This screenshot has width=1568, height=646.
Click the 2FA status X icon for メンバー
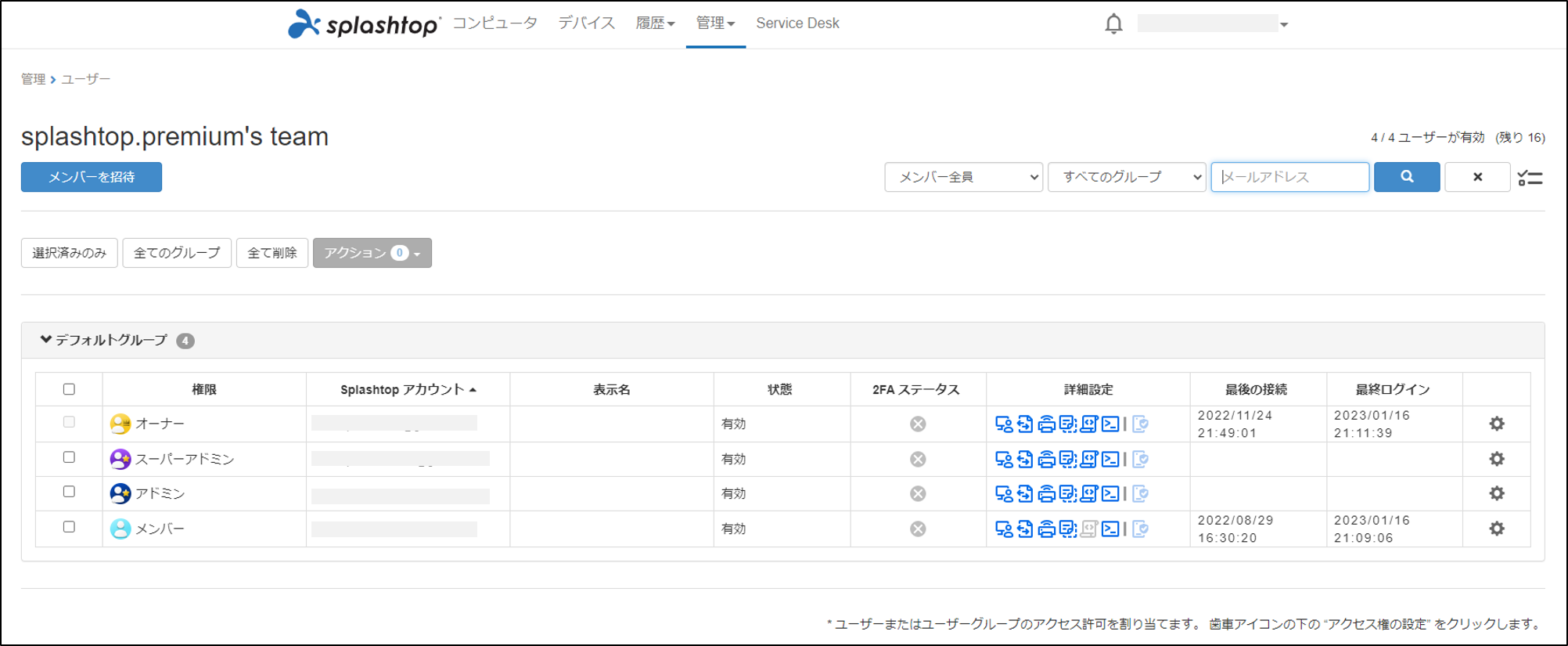click(918, 529)
